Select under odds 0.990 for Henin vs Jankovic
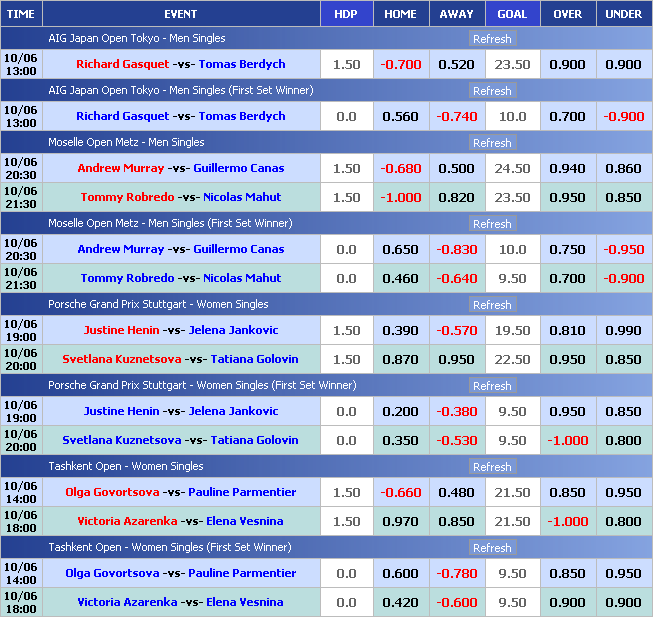 [x=624, y=330]
